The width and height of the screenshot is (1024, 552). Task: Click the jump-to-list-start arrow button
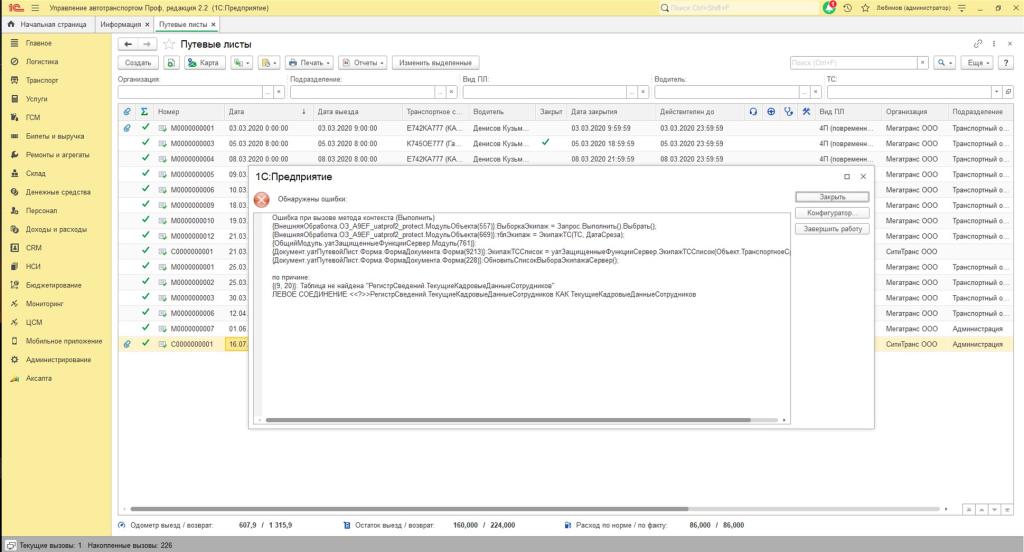968,510
